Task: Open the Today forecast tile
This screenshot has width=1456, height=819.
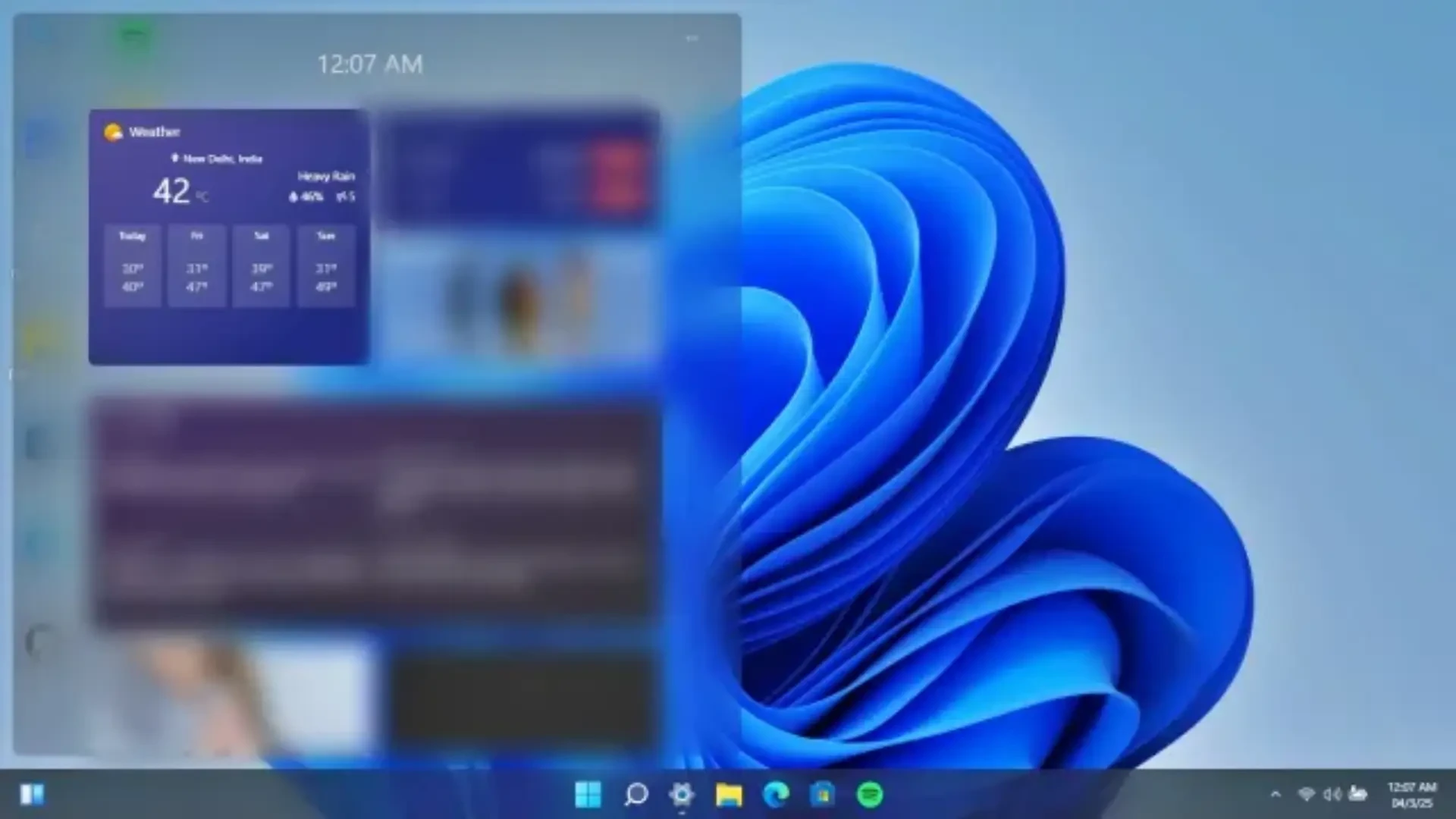Action: pos(133,265)
